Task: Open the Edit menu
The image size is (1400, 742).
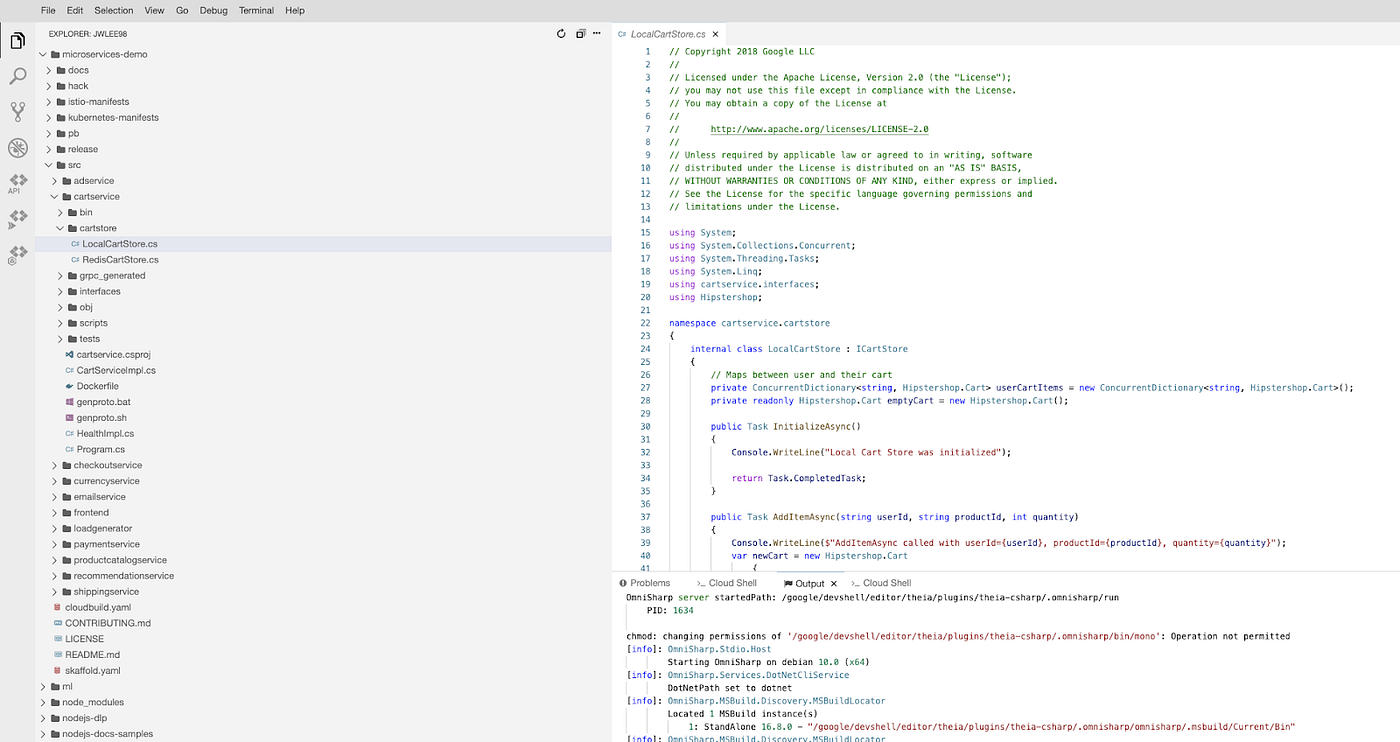Action: coord(75,10)
